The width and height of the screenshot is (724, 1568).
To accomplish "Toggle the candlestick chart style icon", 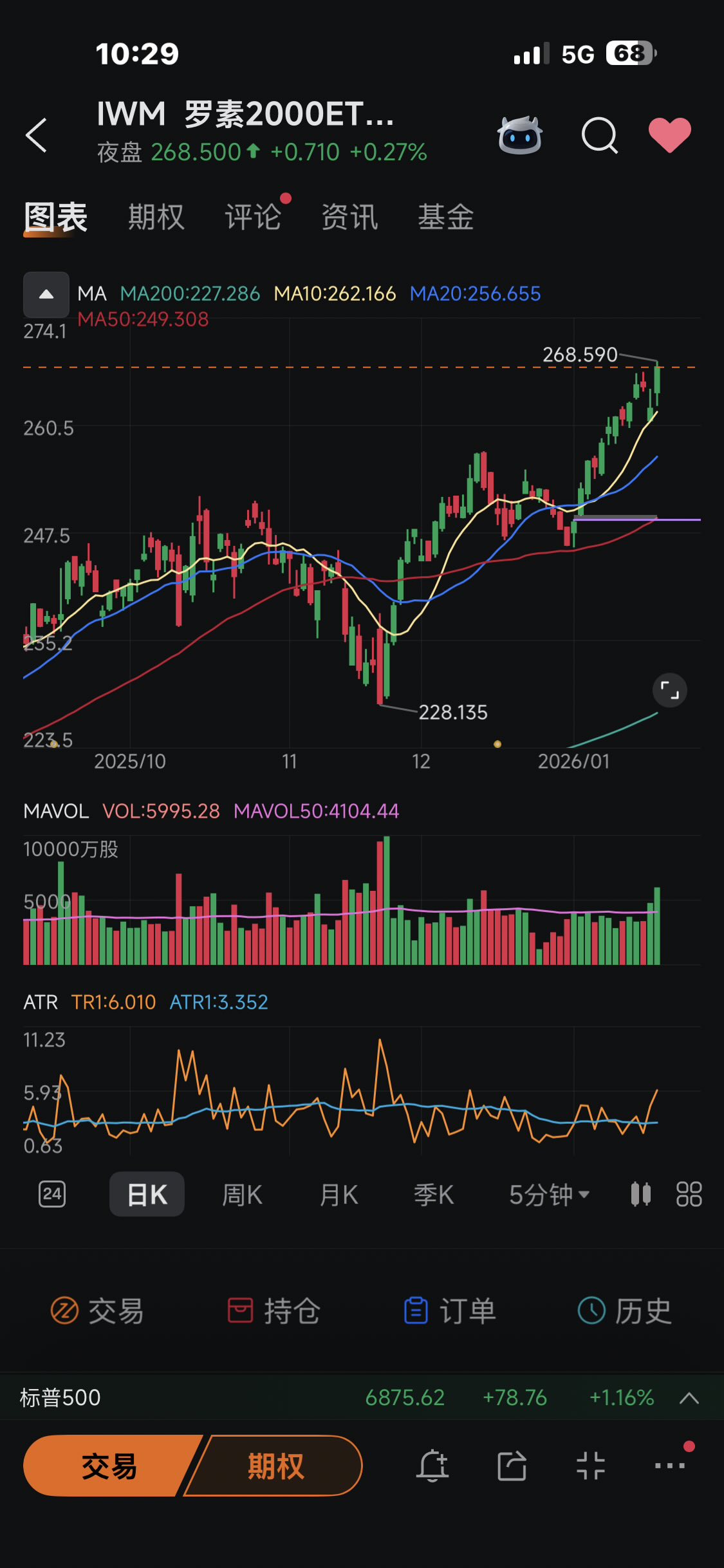I will pos(640,1194).
